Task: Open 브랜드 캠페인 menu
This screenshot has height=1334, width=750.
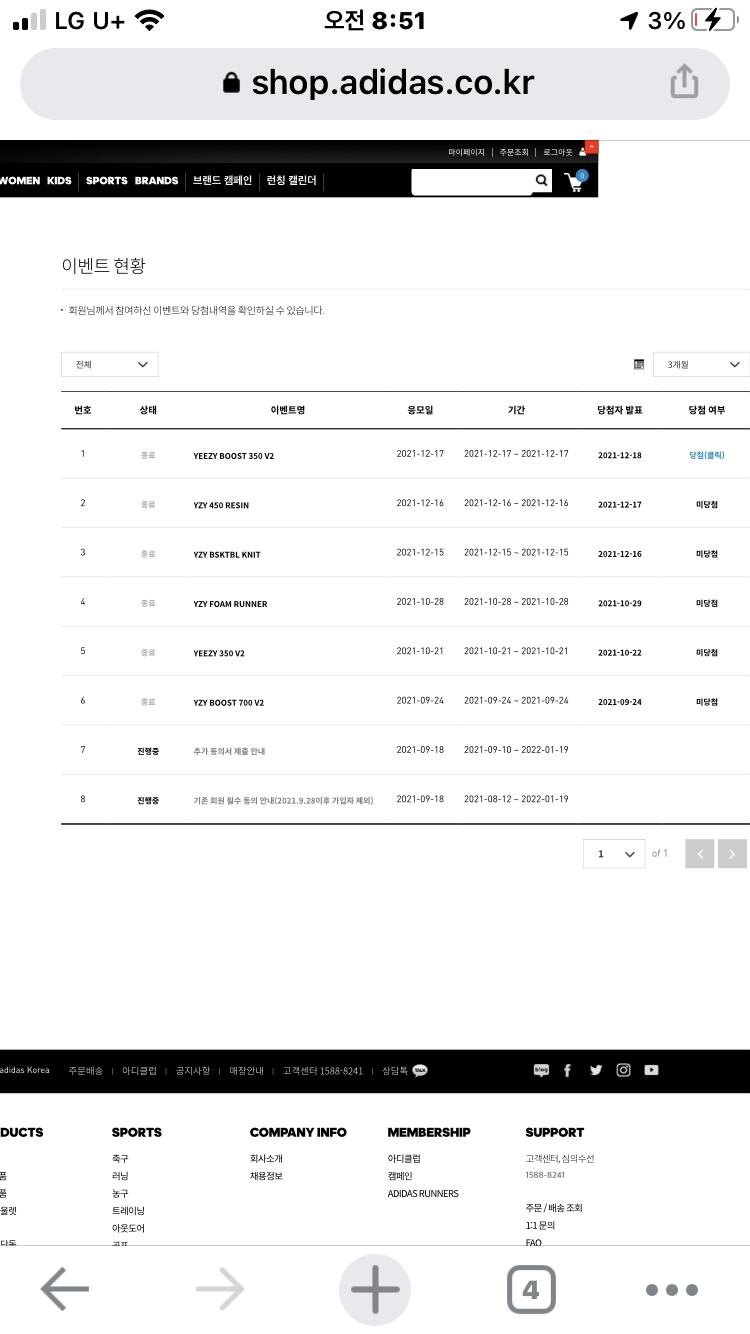Action: pyautogui.click(x=222, y=181)
